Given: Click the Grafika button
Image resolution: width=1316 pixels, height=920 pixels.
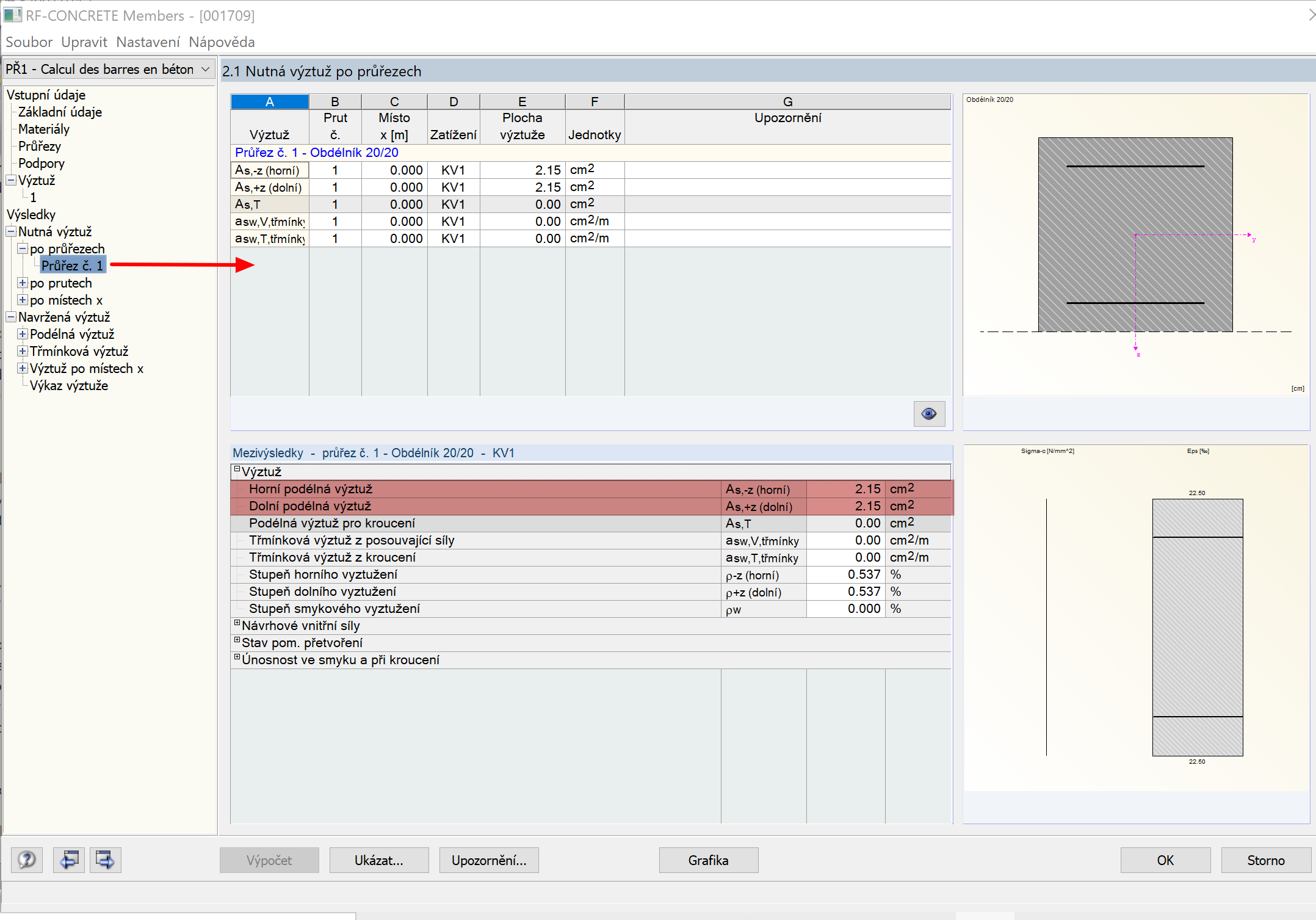Looking at the screenshot, I should point(708,860).
